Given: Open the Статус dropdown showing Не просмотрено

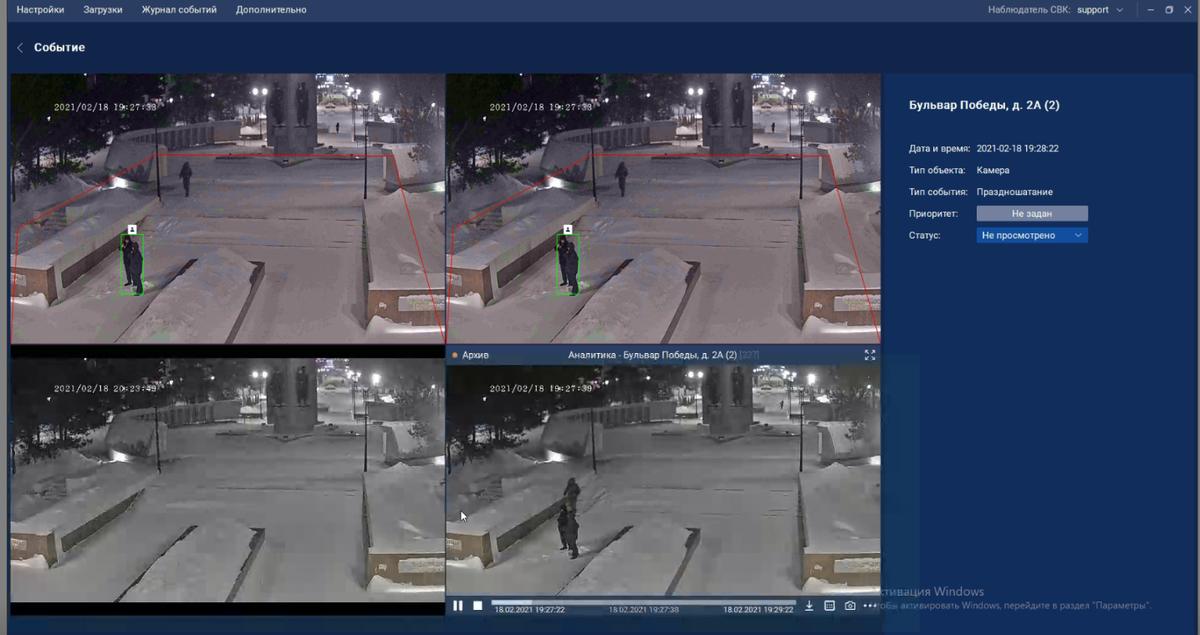Looking at the screenshot, I should 1032,235.
